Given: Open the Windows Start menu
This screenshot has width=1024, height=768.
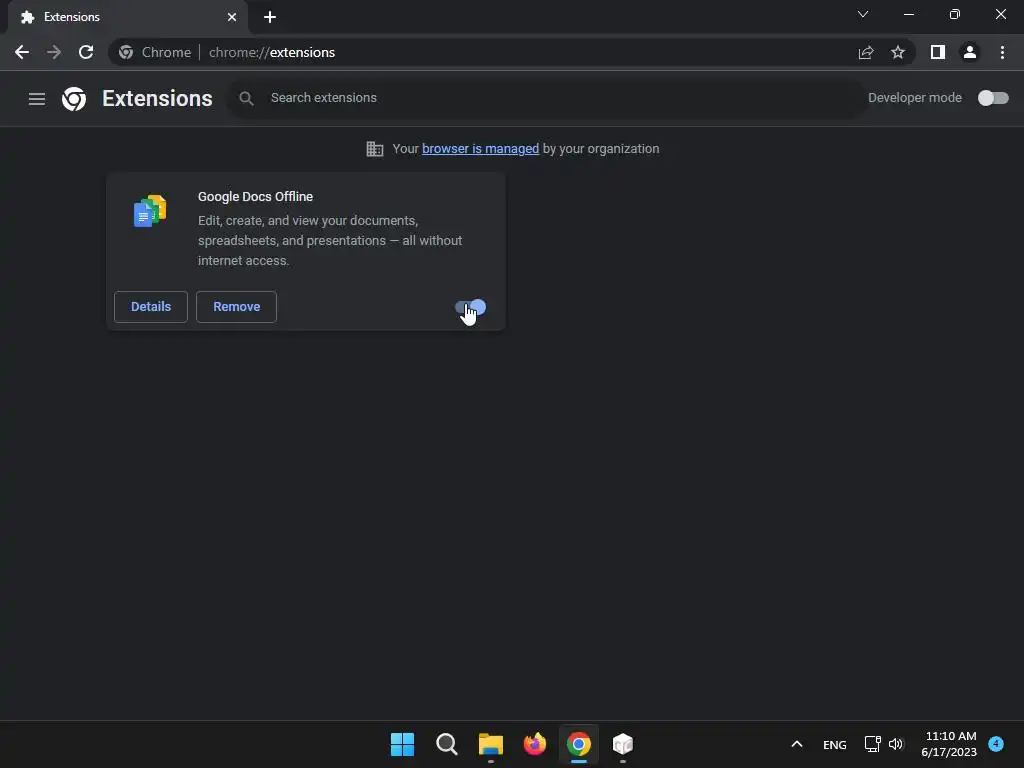Looking at the screenshot, I should (402, 744).
